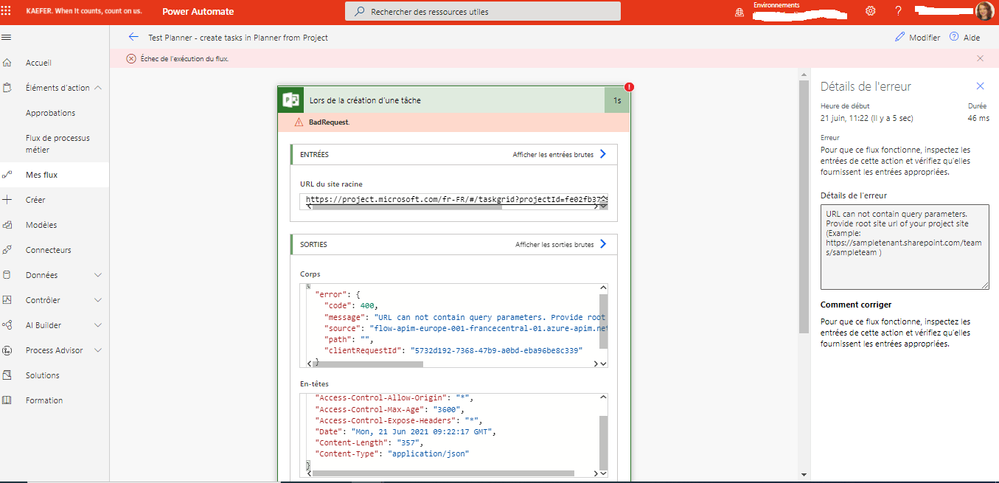Close the error details panel
This screenshot has height=483, width=999.
pyautogui.click(x=980, y=86)
